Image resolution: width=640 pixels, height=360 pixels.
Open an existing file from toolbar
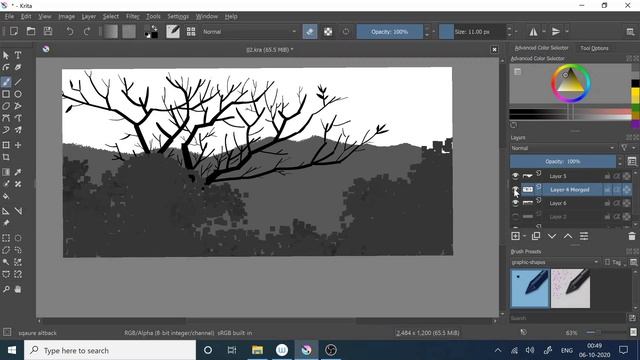pos(31,31)
